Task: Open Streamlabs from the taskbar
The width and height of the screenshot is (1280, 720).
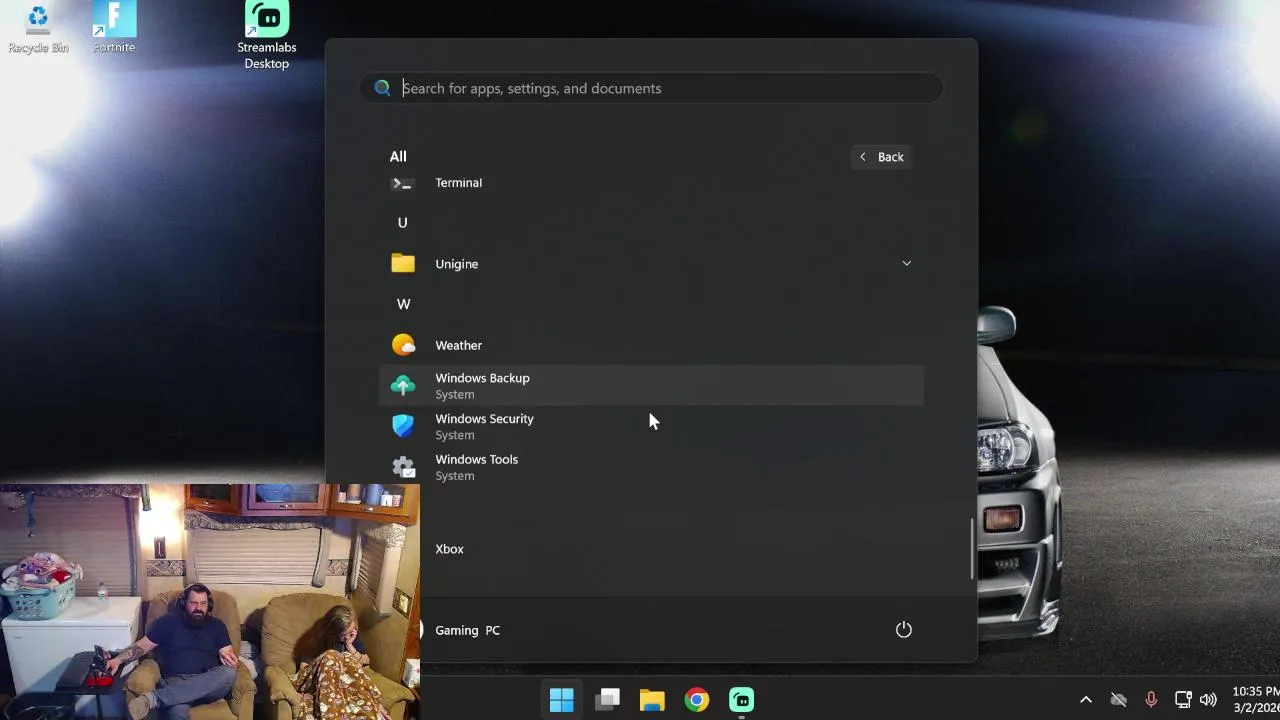Action: pos(742,700)
